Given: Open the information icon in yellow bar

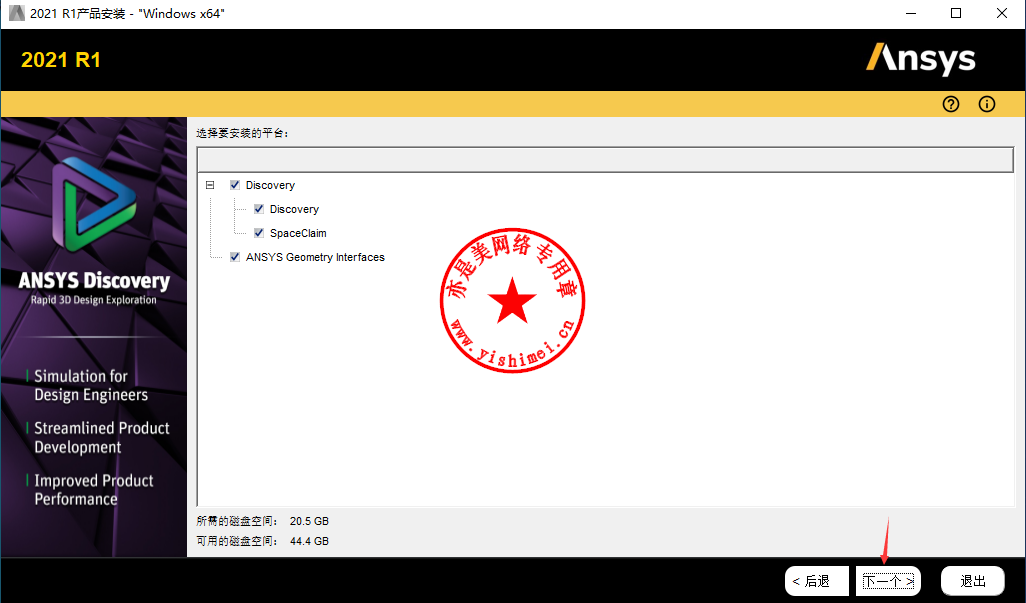Looking at the screenshot, I should pyautogui.click(x=987, y=104).
